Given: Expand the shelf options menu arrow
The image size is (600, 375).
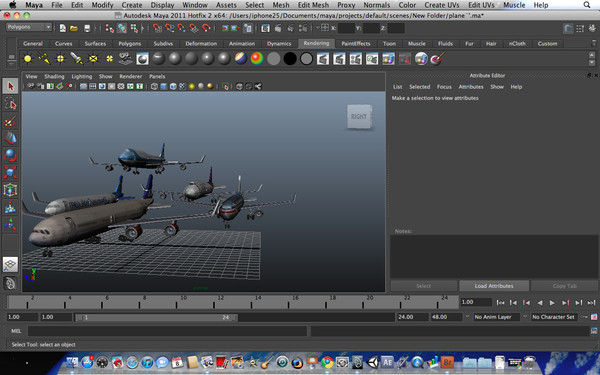Looking at the screenshot, I should coord(11,63).
